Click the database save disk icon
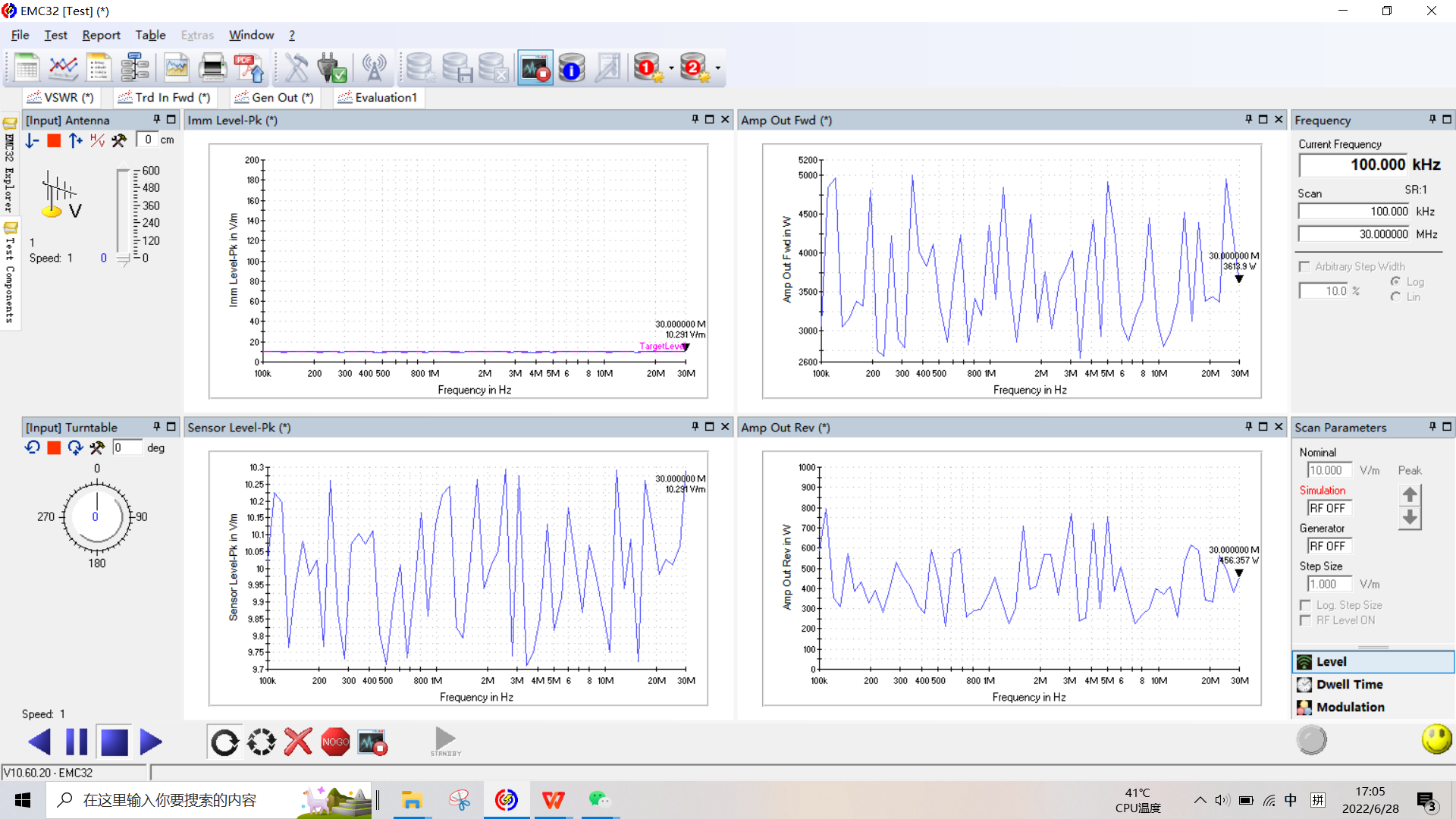Viewport: 1456px width, 819px height. [x=457, y=67]
